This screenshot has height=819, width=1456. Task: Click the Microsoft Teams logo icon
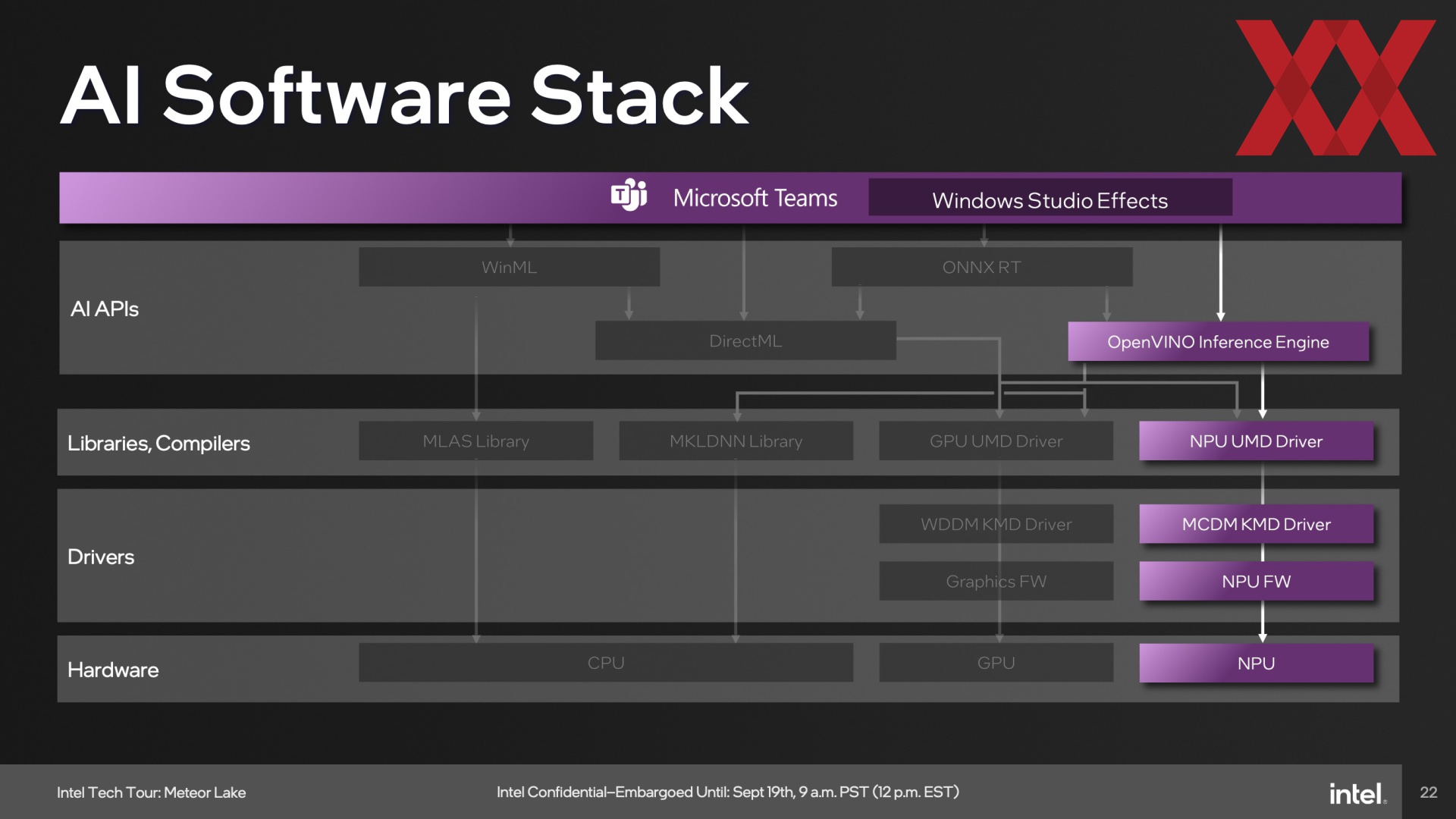tap(629, 196)
